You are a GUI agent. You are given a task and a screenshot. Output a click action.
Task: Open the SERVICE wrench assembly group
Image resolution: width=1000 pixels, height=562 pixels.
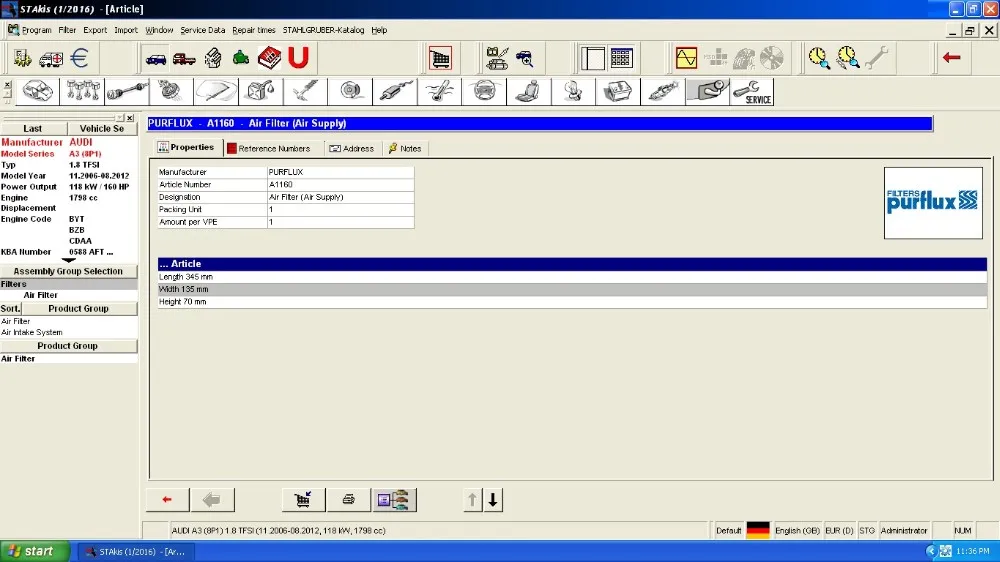pyautogui.click(x=752, y=91)
